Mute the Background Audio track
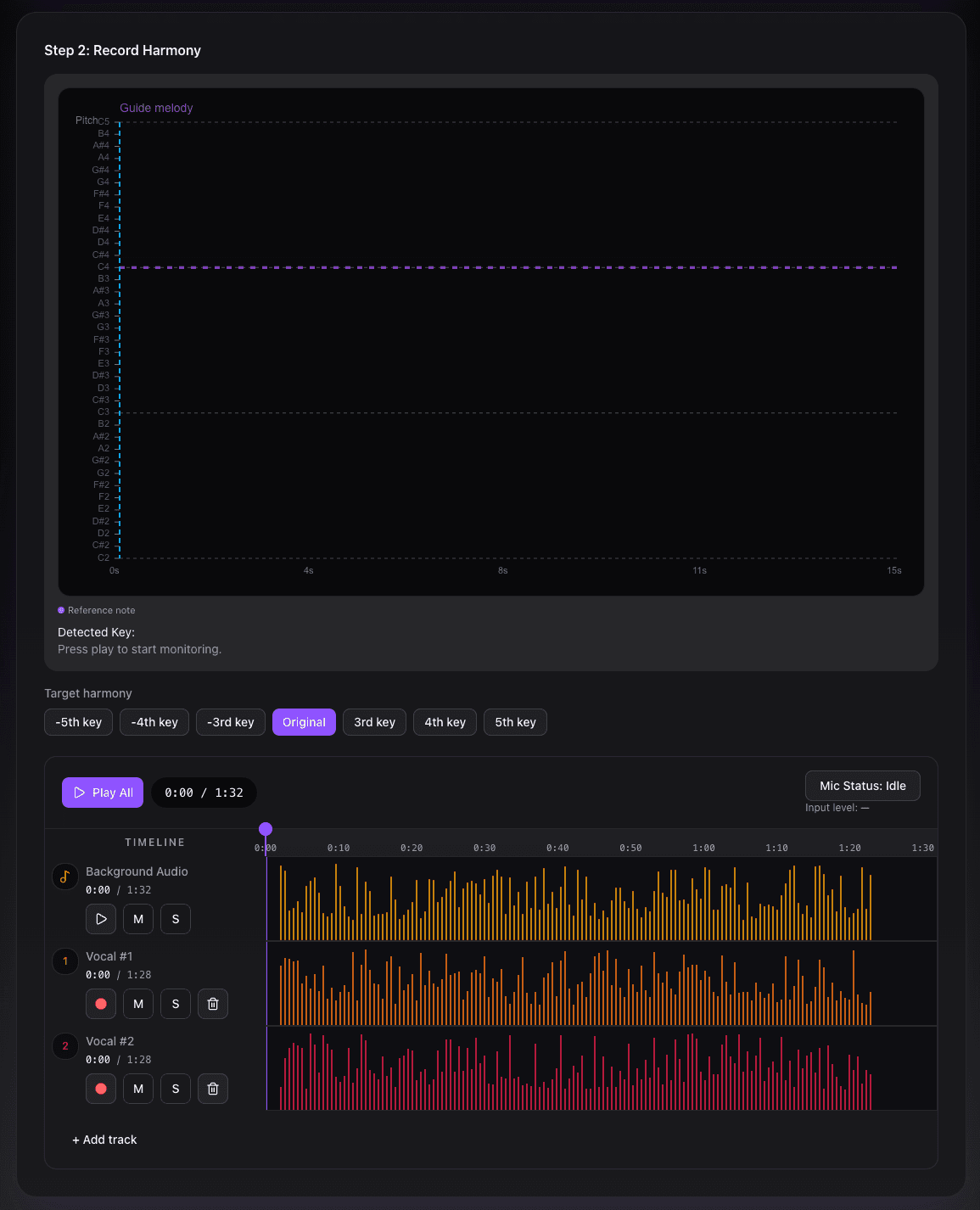 pos(137,918)
